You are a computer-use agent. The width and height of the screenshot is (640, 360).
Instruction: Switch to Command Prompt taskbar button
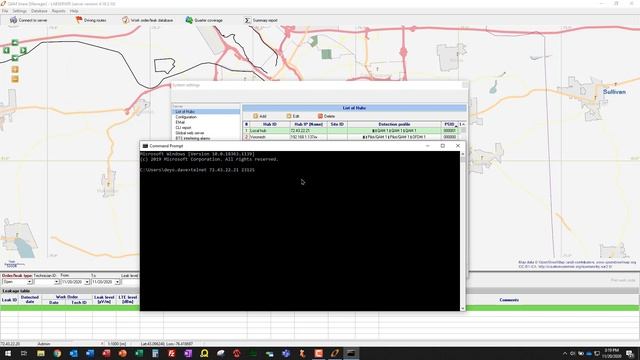(x=351, y=353)
